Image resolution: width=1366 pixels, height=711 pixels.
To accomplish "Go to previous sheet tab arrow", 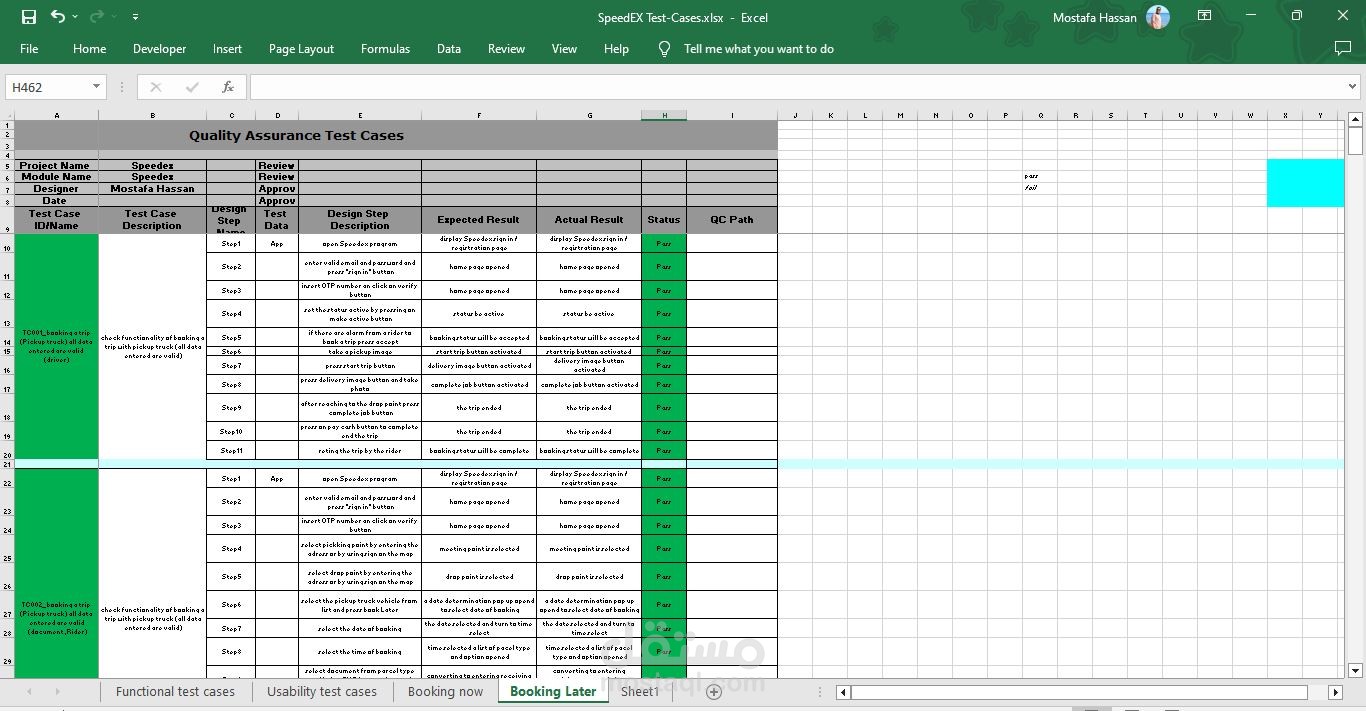I will coord(29,691).
